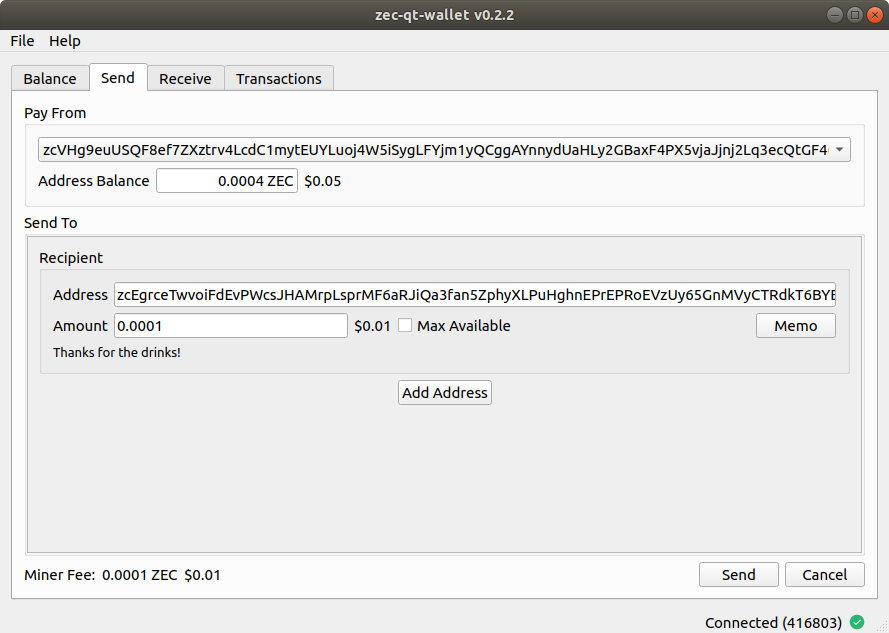Open the Transactions tab
Image resolution: width=889 pixels, height=633 pixels.
click(x=279, y=79)
